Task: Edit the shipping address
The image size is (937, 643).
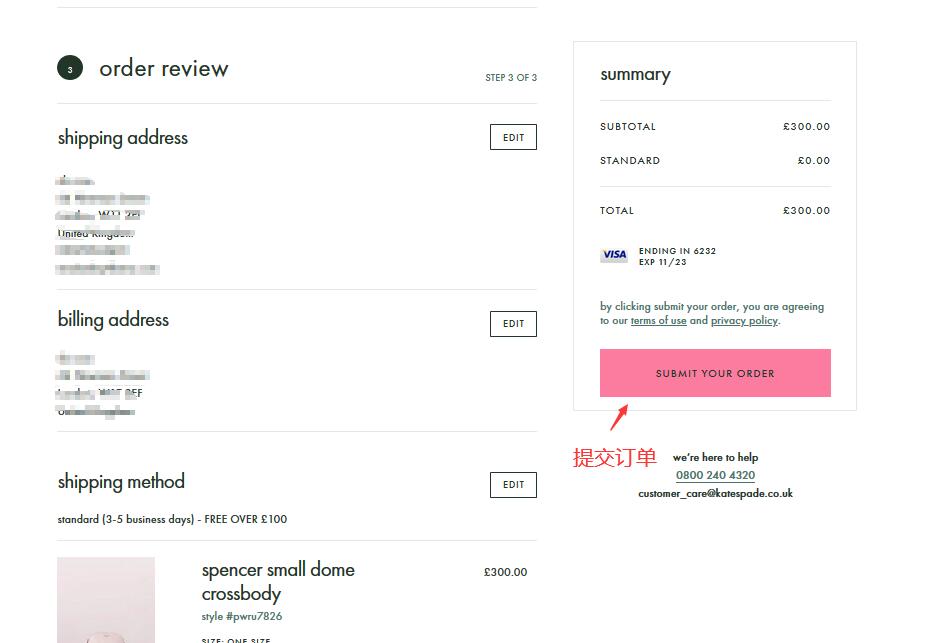Action: (x=513, y=137)
